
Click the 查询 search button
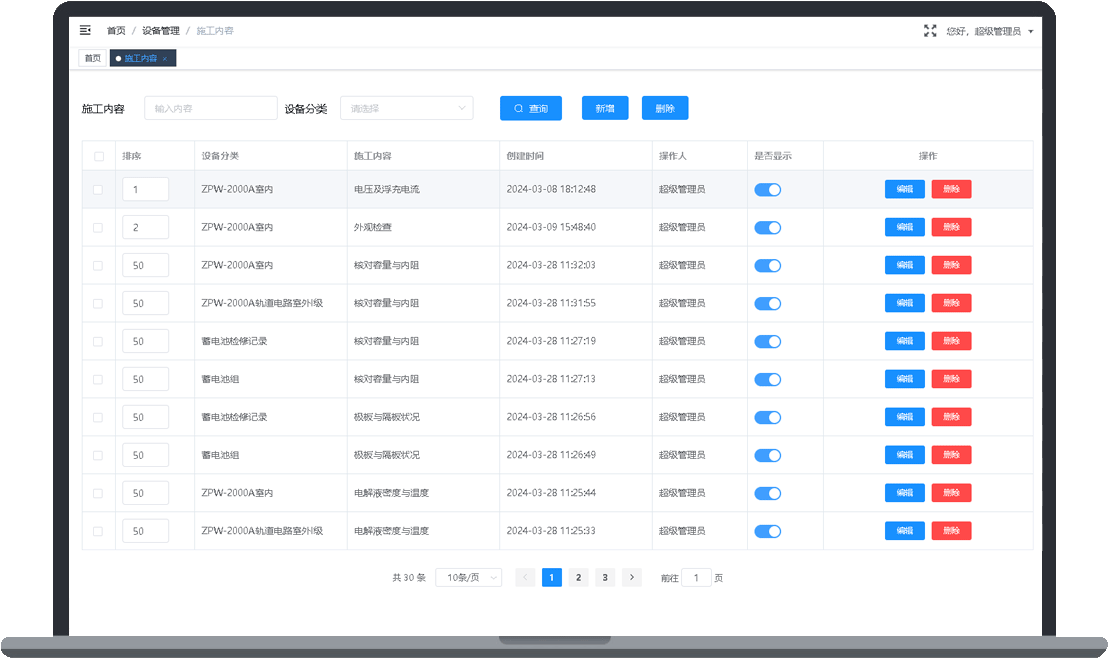530,108
